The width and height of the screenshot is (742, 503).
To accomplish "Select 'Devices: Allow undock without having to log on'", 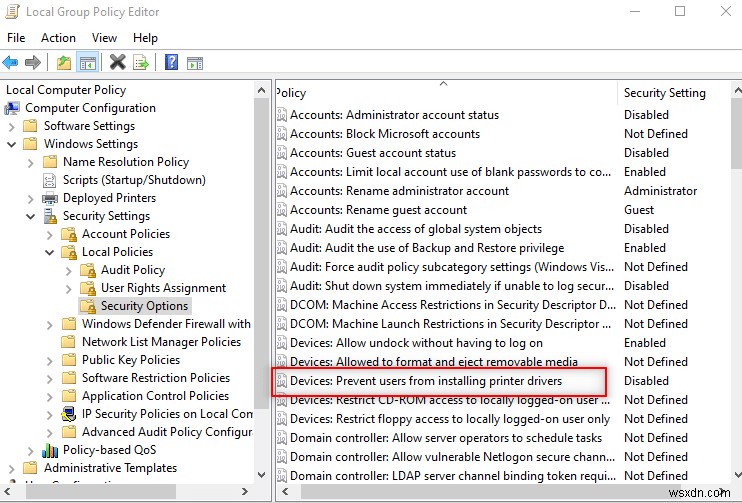I will (416, 343).
